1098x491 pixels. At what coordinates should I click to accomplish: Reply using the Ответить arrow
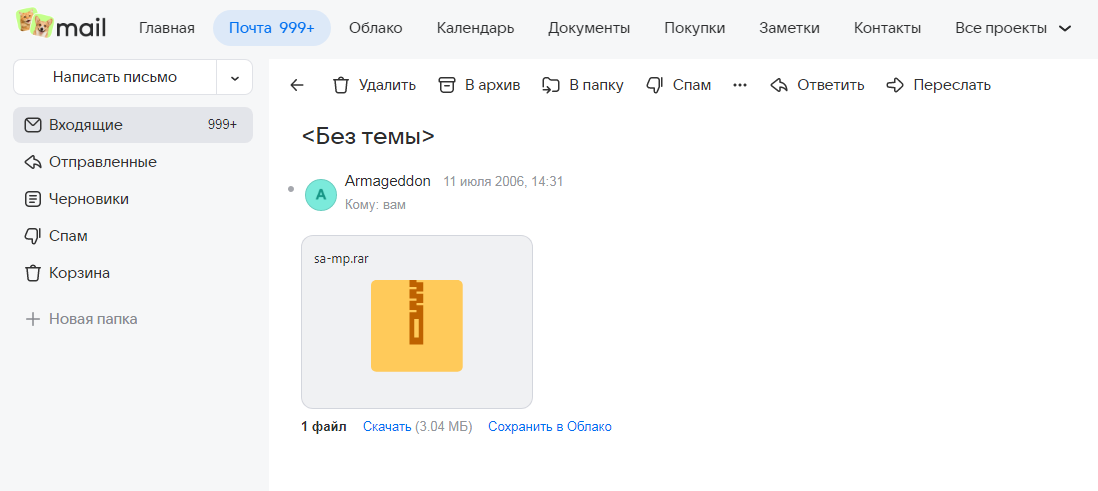(780, 85)
